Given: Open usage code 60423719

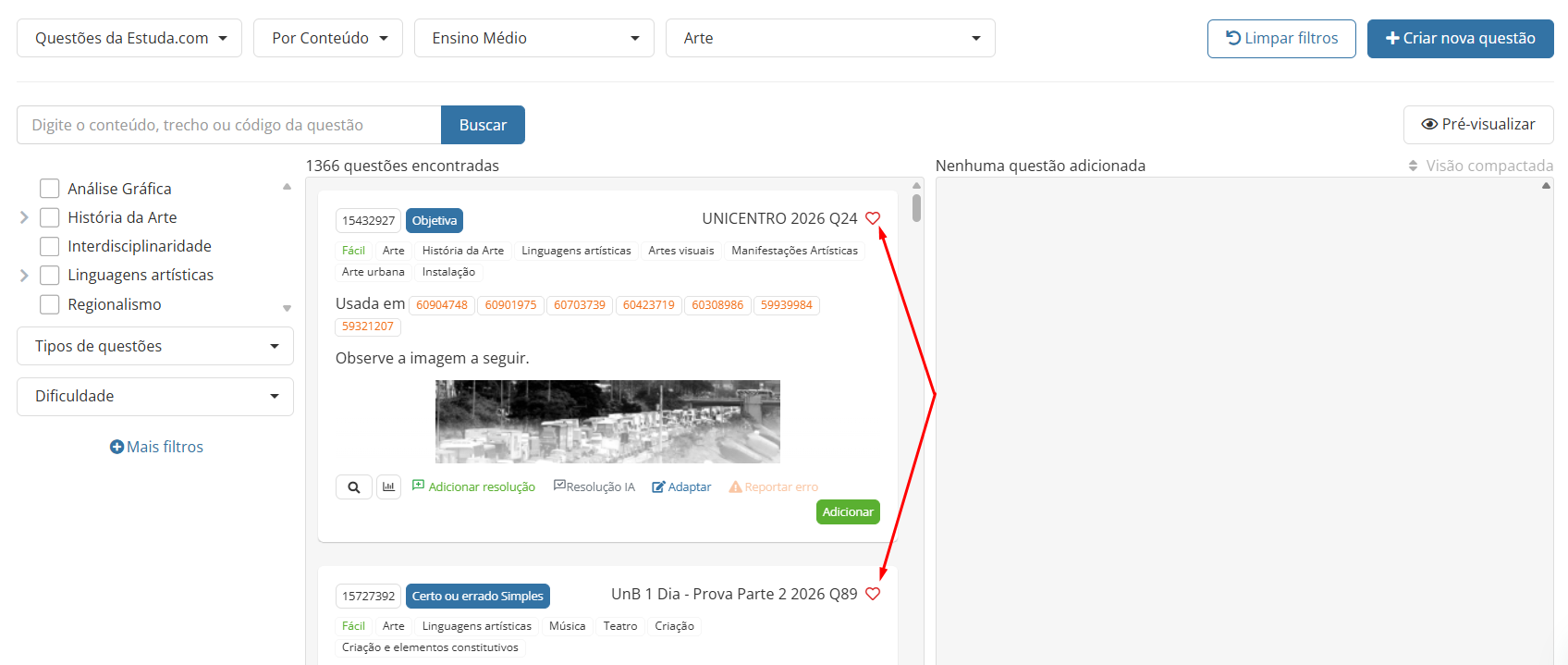Looking at the screenshot, I should pyautogui.click(x=649, y=305).
